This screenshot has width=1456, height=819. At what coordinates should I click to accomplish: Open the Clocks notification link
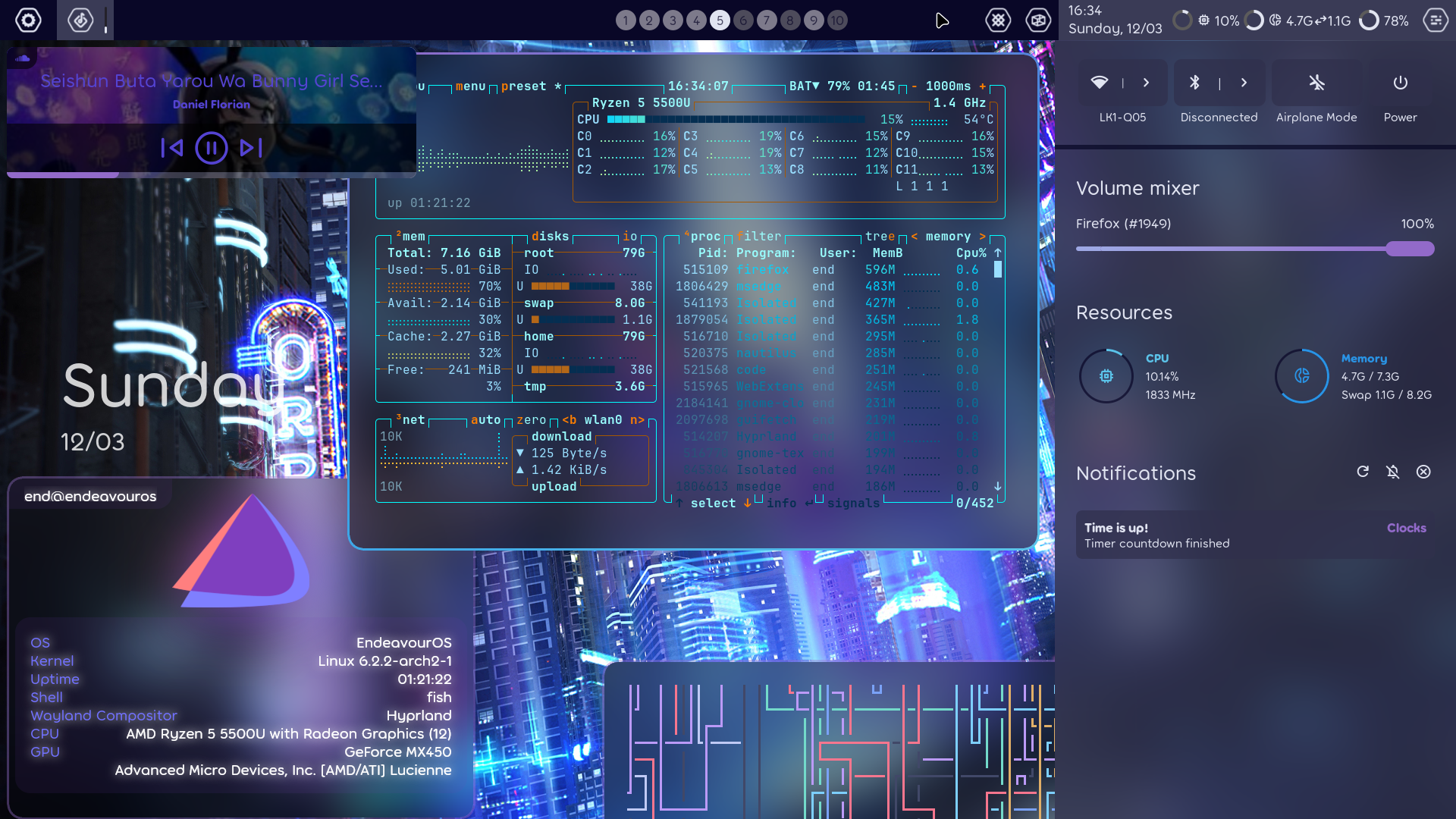[x=1406, y=528]
